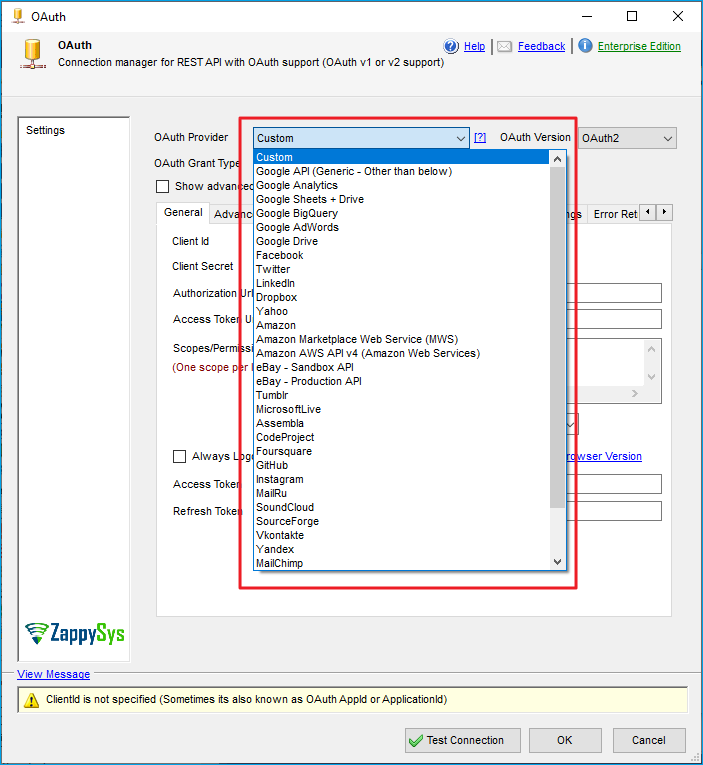Click the plain Amazon provider entry

[402, 325]
